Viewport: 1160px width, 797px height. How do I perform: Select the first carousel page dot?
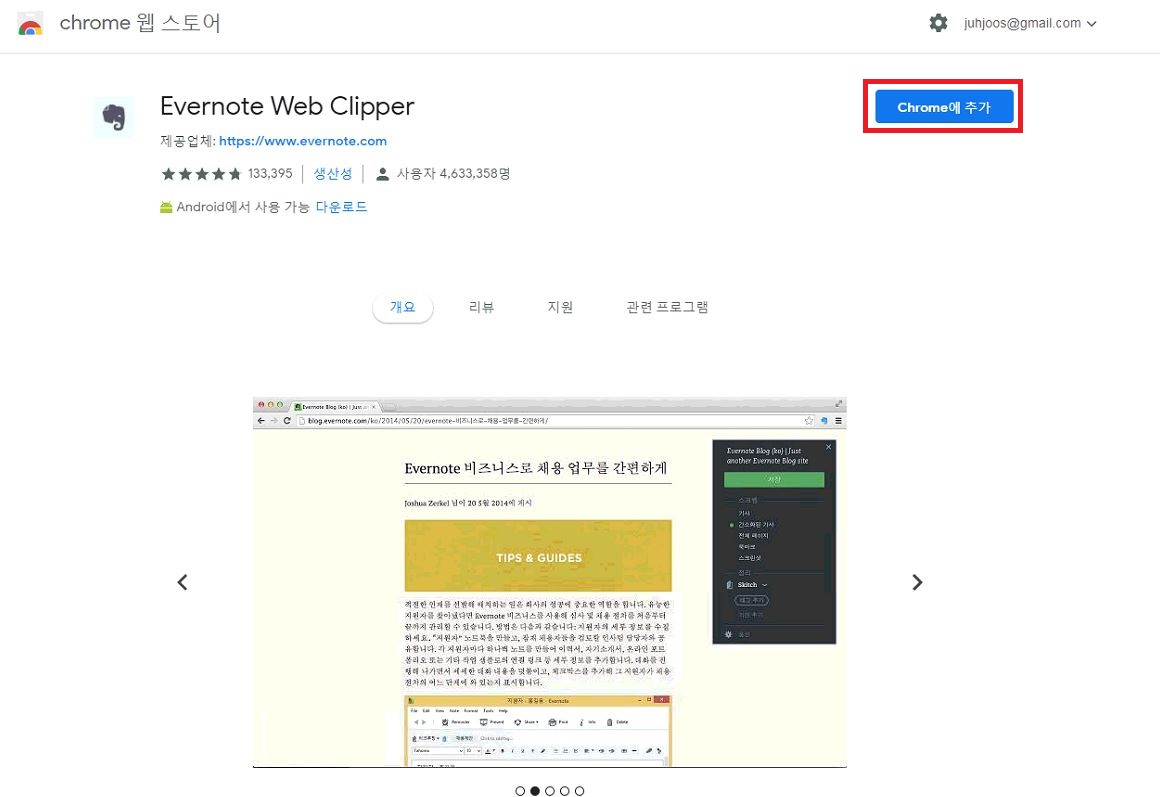click(x=520, y=791)
